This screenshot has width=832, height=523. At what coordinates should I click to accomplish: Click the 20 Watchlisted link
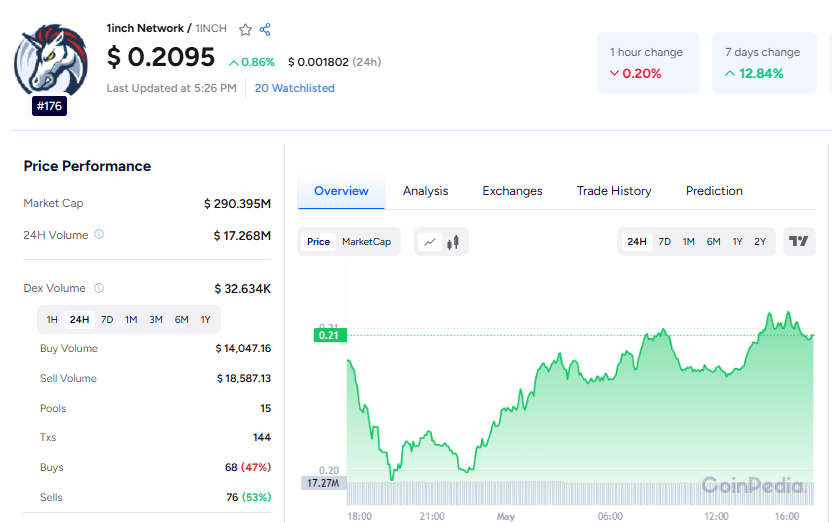pyautogui.click(x=294, y=88)
